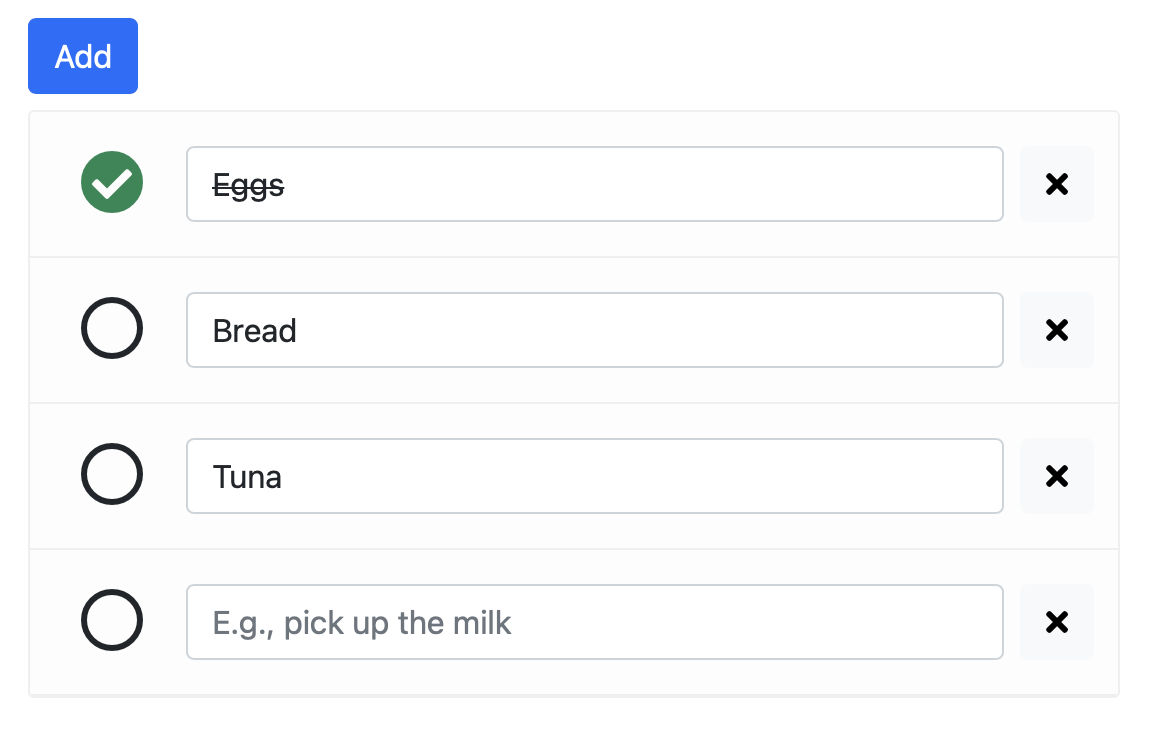
Task: Delete the Eggs todo item
Action: point(1056,184)
